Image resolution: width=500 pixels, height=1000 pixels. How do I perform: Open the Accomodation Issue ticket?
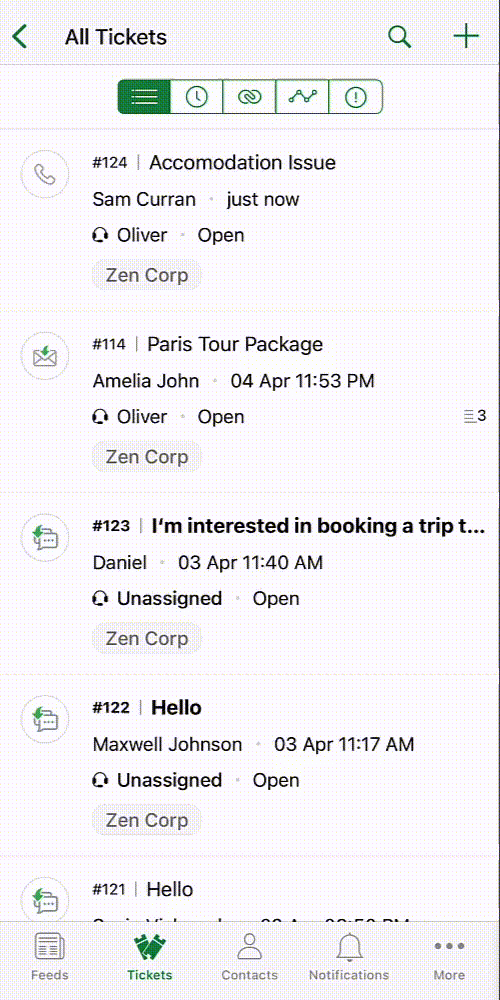click(x=250, y=220)
